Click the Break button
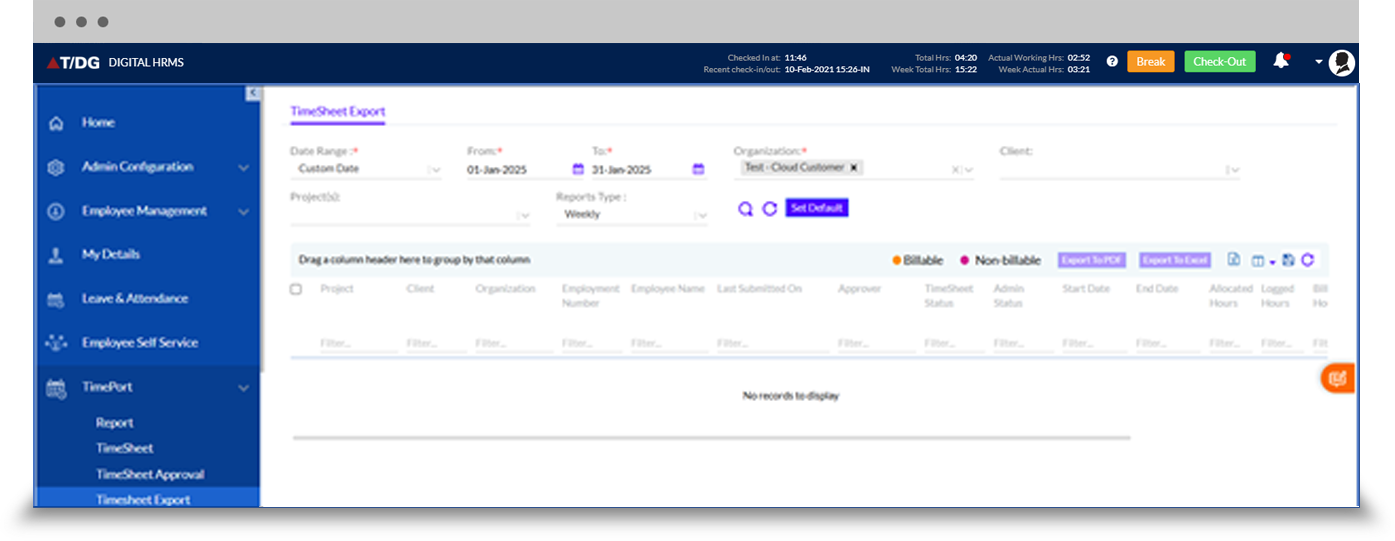 click(x=1151, y=62)
